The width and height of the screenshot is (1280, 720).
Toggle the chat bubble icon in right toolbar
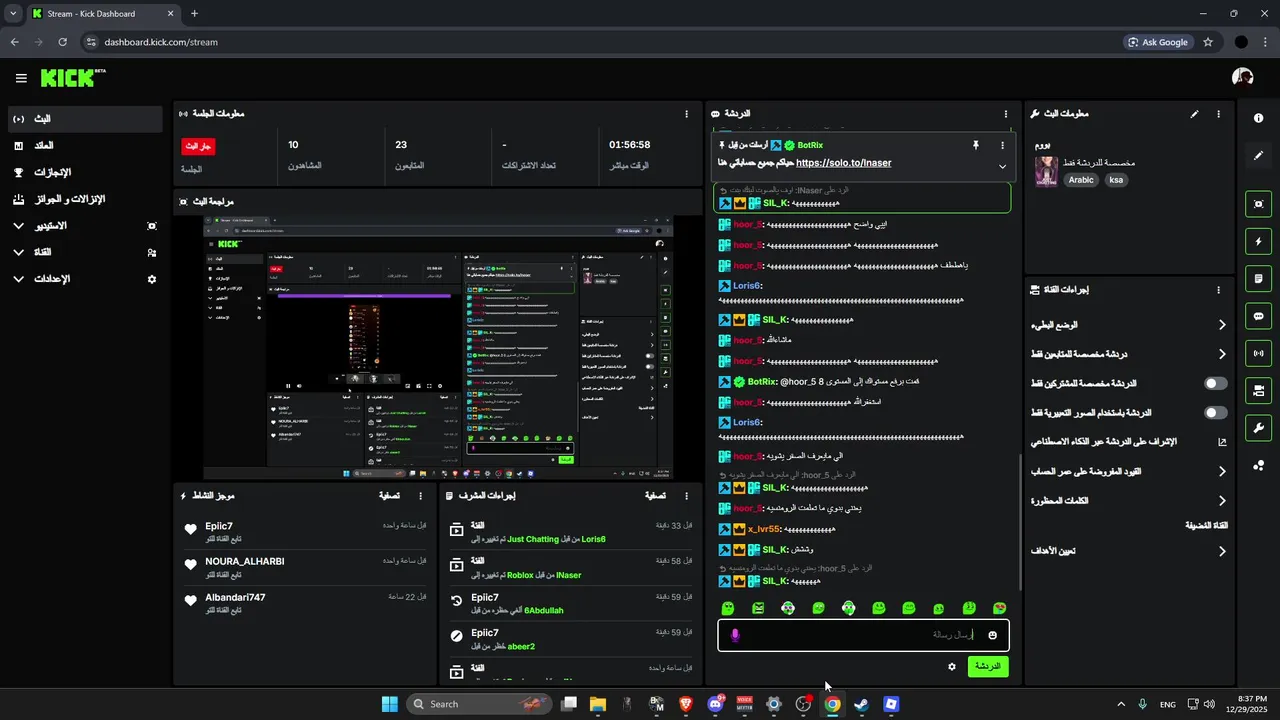point(1258,316)
